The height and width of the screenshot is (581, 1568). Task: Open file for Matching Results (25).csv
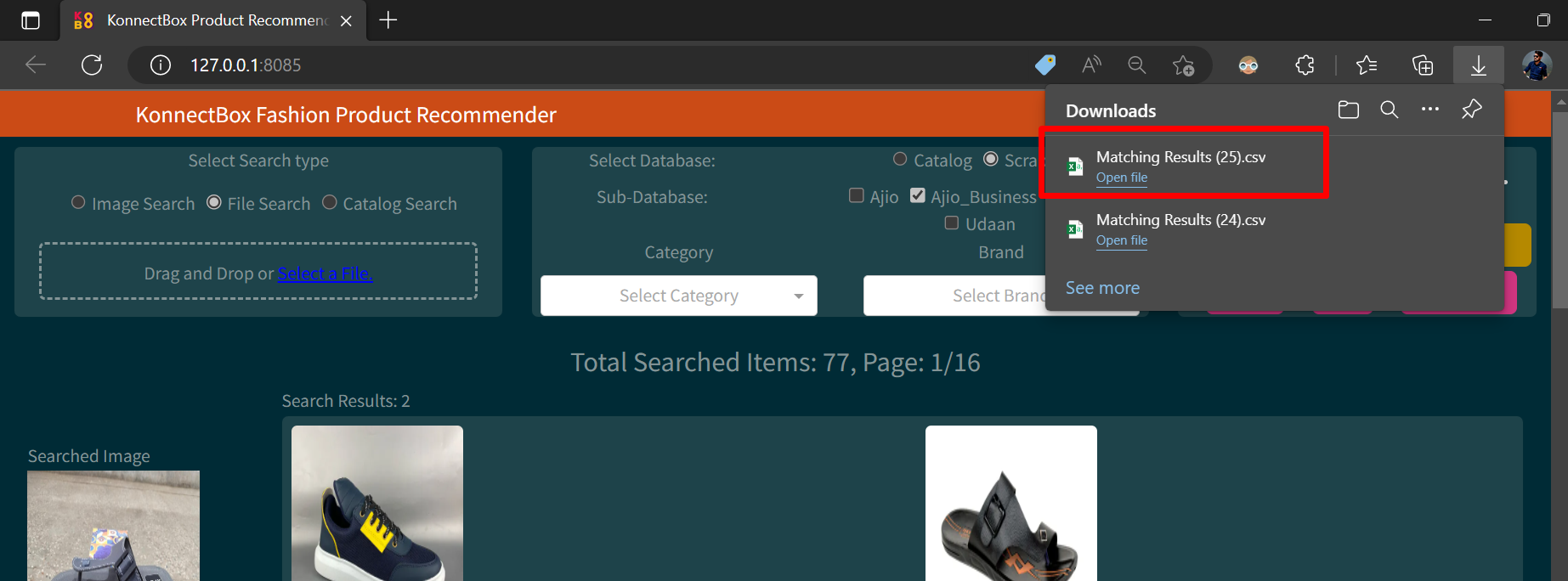[1121, 178]
